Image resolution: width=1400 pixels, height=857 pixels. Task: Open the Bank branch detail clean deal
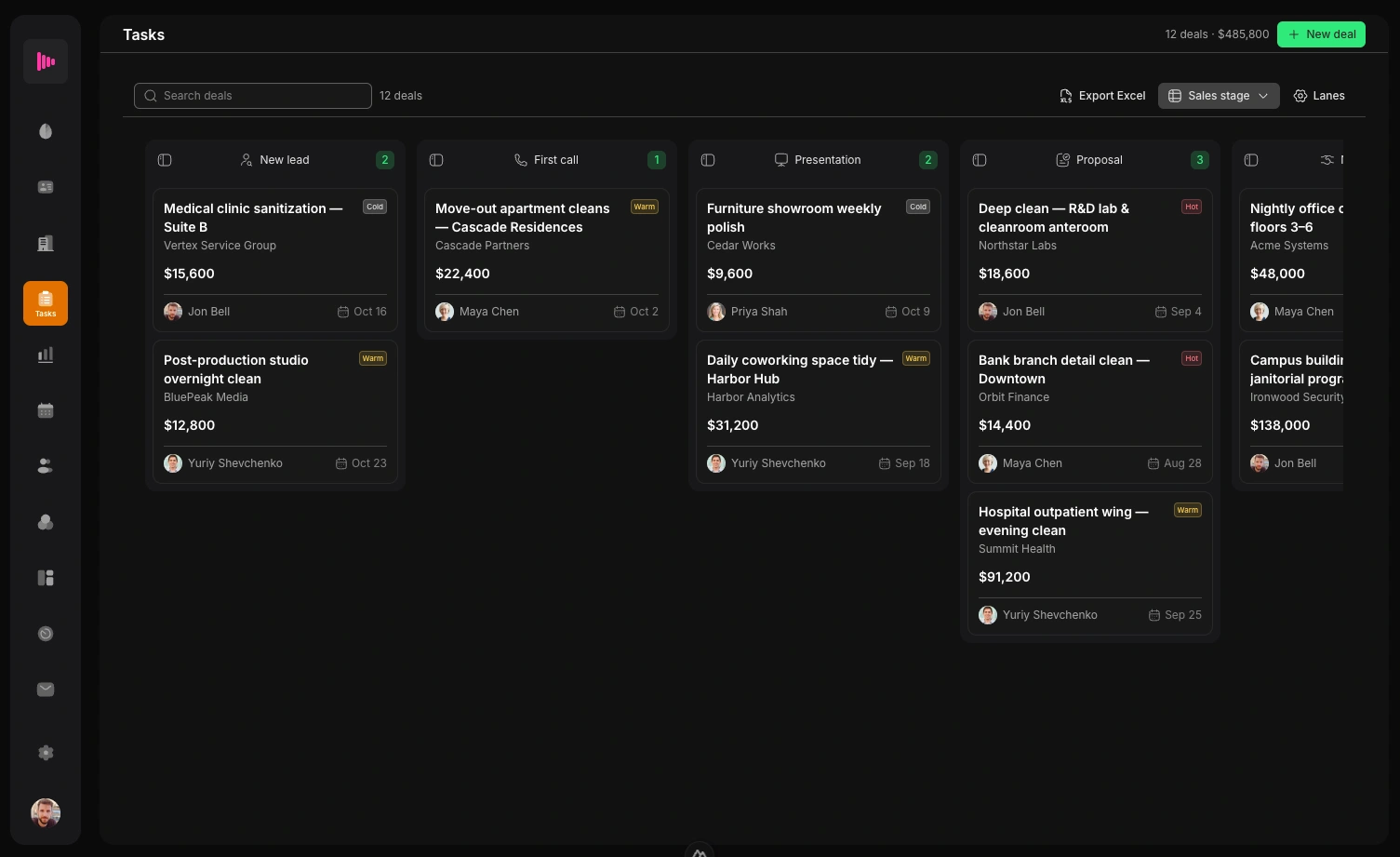click(x=1090, y=412)
